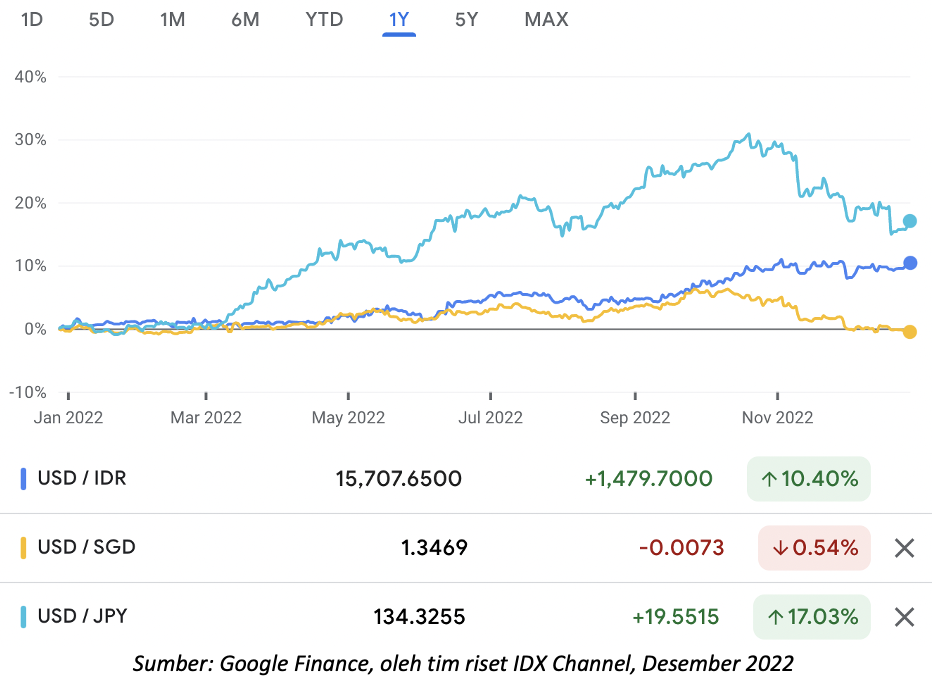Select the MAX range tab

pyautogui.click(x=546, y=19)
